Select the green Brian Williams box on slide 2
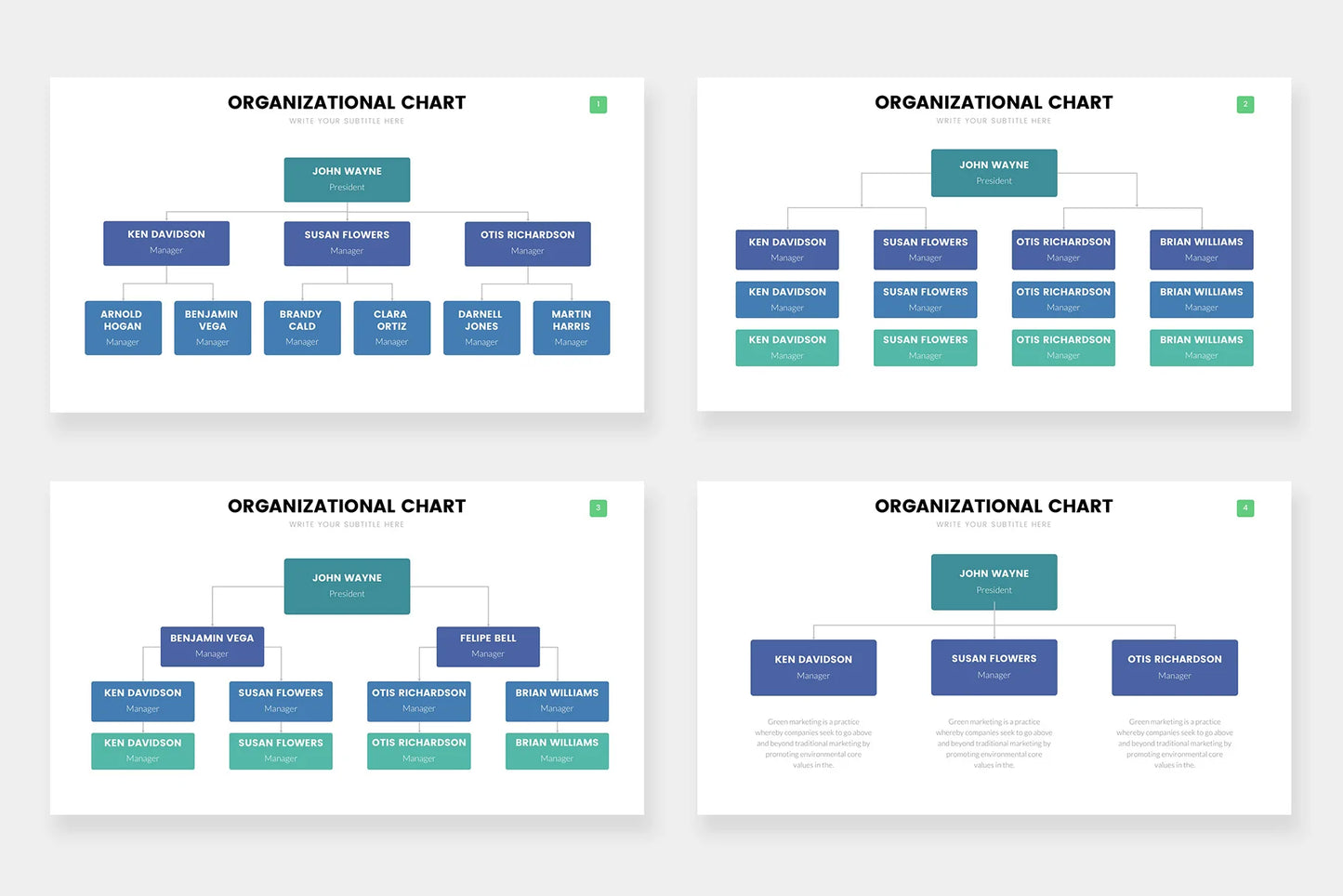This screenshot has width=1343, height=896. [1201, 348]
